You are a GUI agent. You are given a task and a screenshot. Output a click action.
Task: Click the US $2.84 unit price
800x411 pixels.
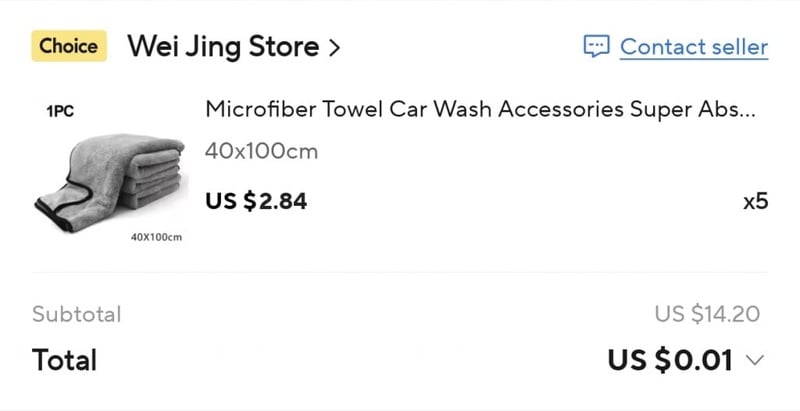pos(256,201)
